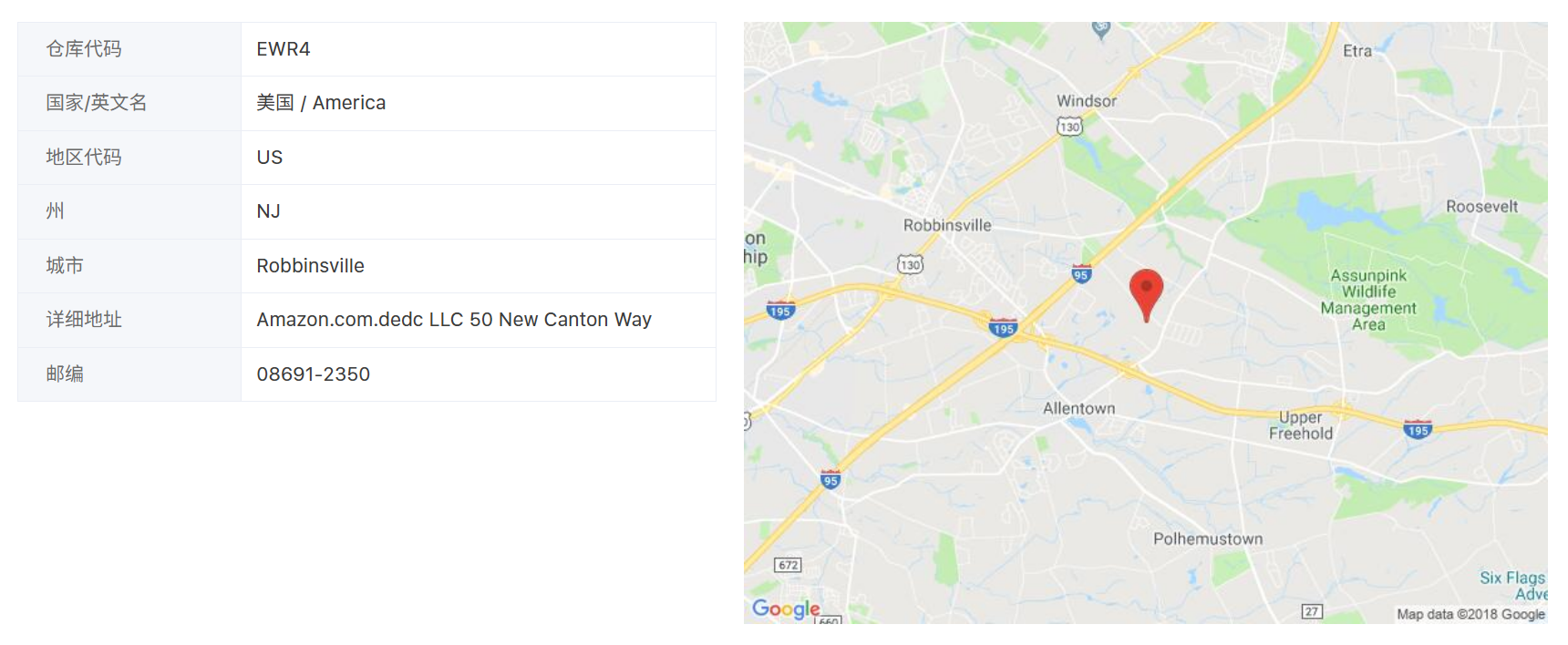
Task: Click Assunpink Wildlife Management Area label
Action: [1368, 300]
